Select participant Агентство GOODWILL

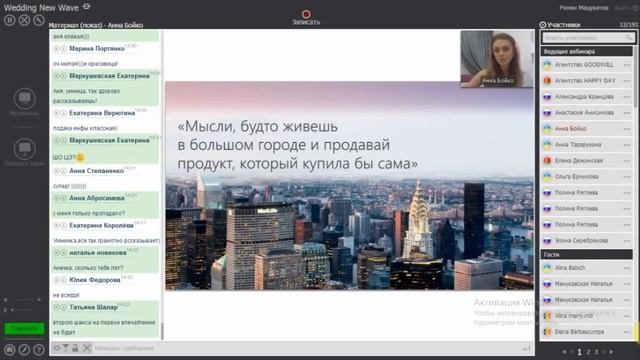587,65
